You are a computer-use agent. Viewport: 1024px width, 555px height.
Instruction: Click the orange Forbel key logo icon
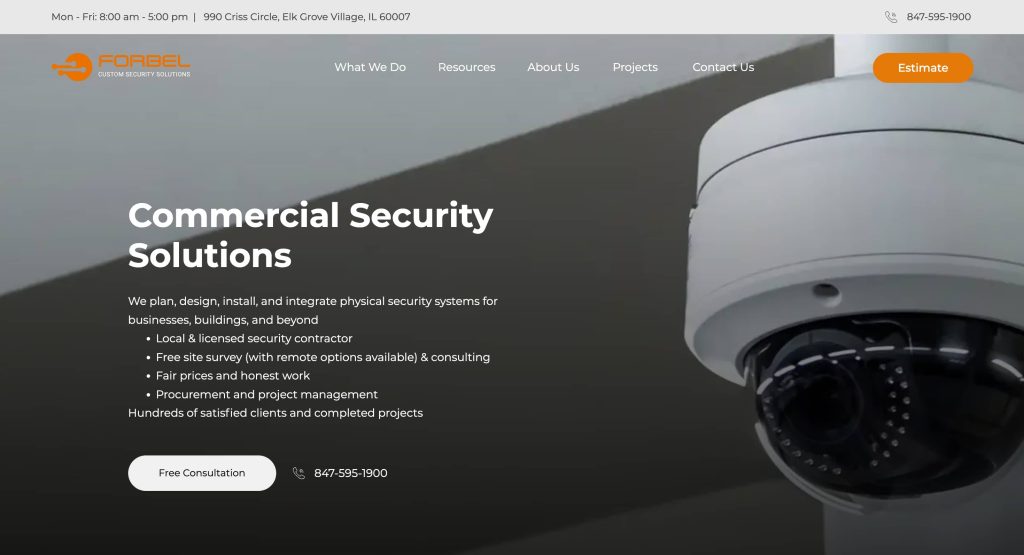click(72, 67)
